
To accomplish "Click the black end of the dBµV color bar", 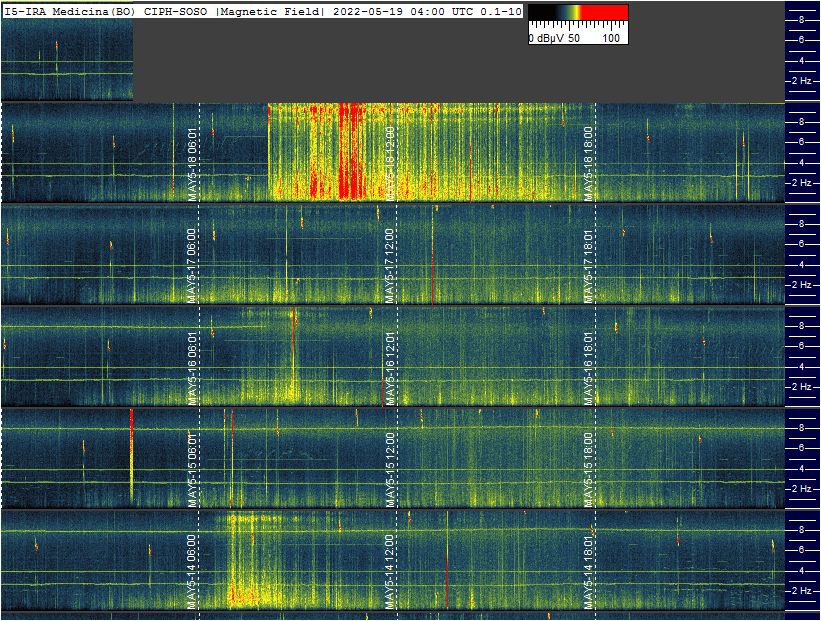I will pos(538,13).
